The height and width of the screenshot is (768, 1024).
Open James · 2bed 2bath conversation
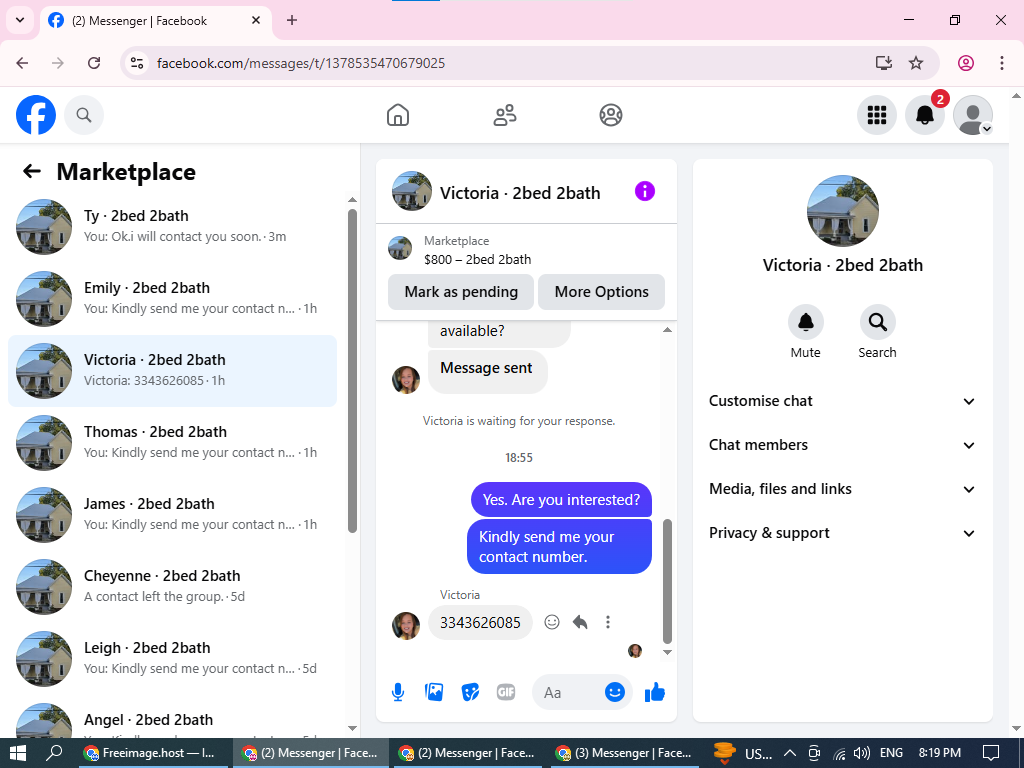[x=172, y=515]
